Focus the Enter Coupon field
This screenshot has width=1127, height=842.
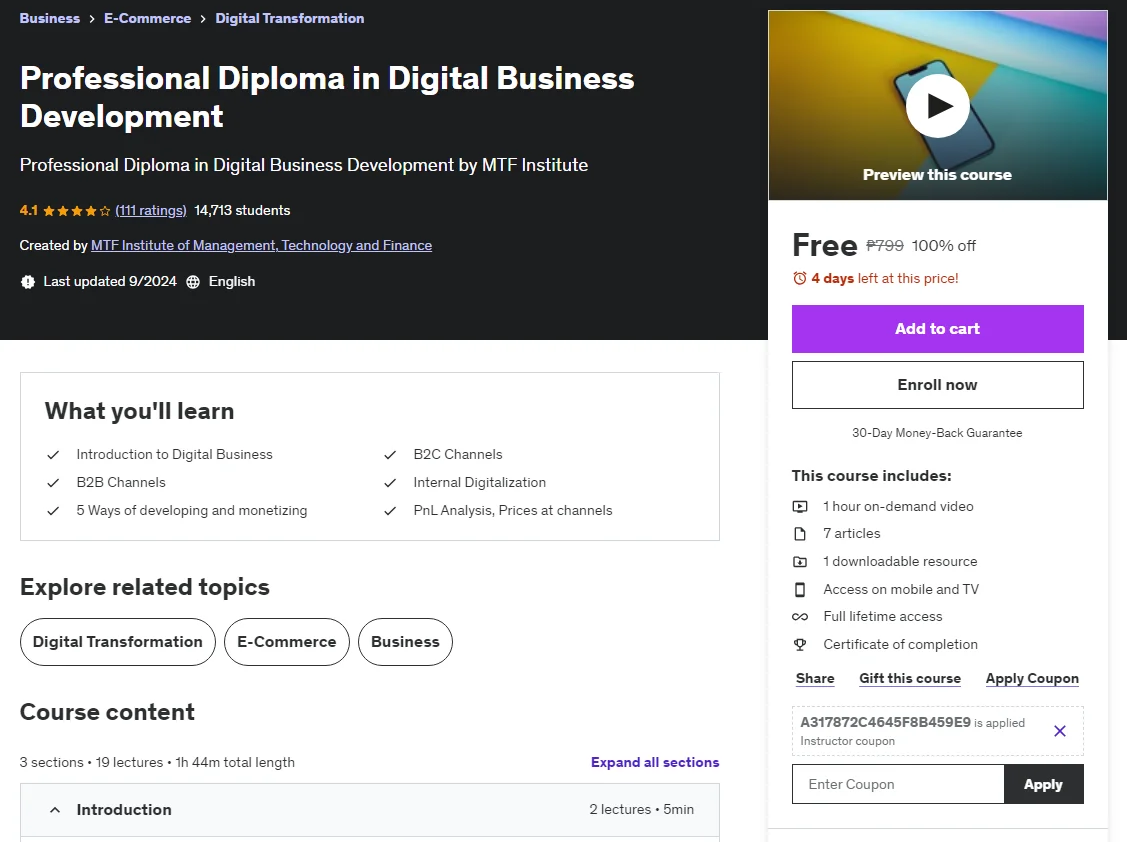pyautogui.click(x=898, y=784)
